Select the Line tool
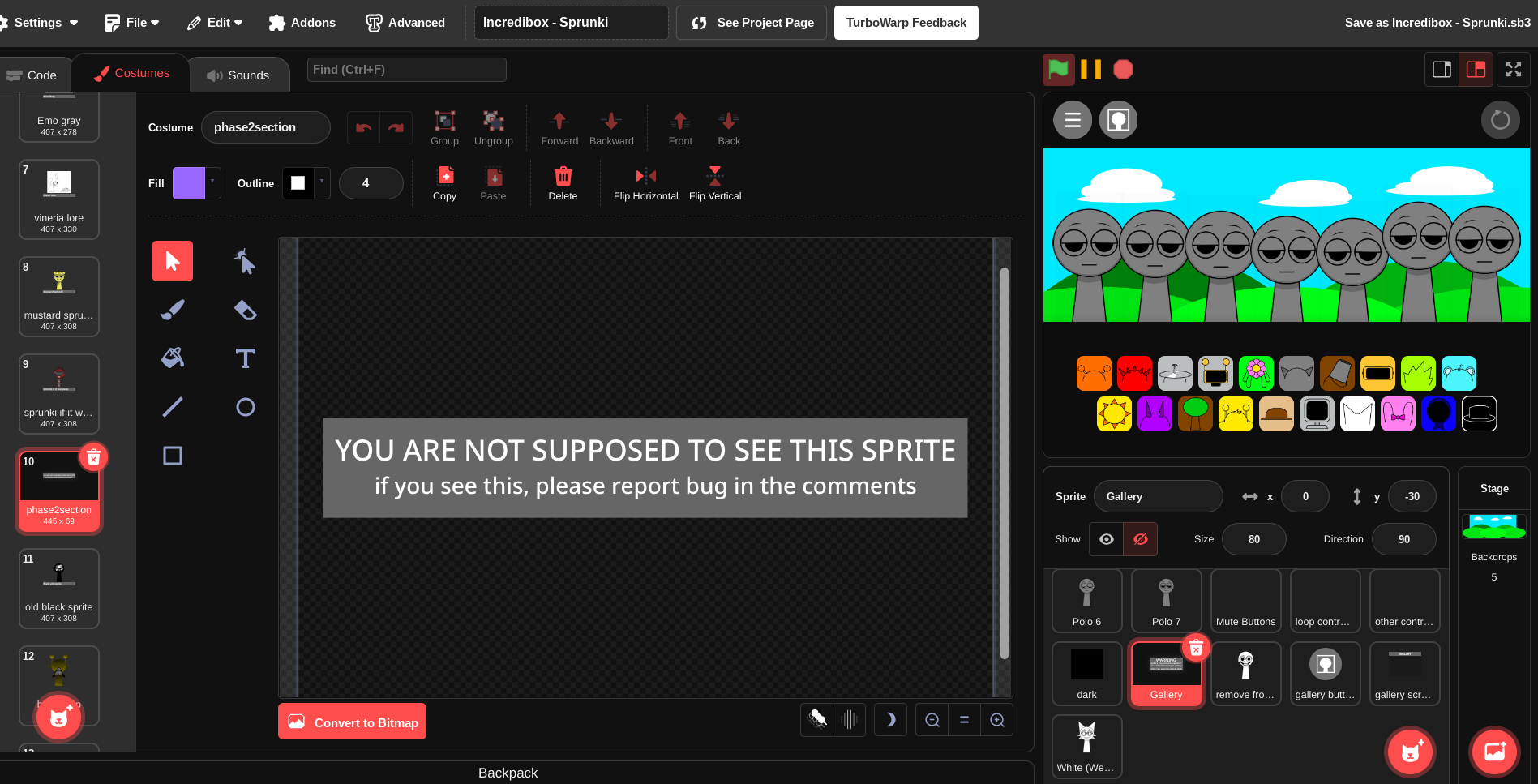 tap(173, 407)
